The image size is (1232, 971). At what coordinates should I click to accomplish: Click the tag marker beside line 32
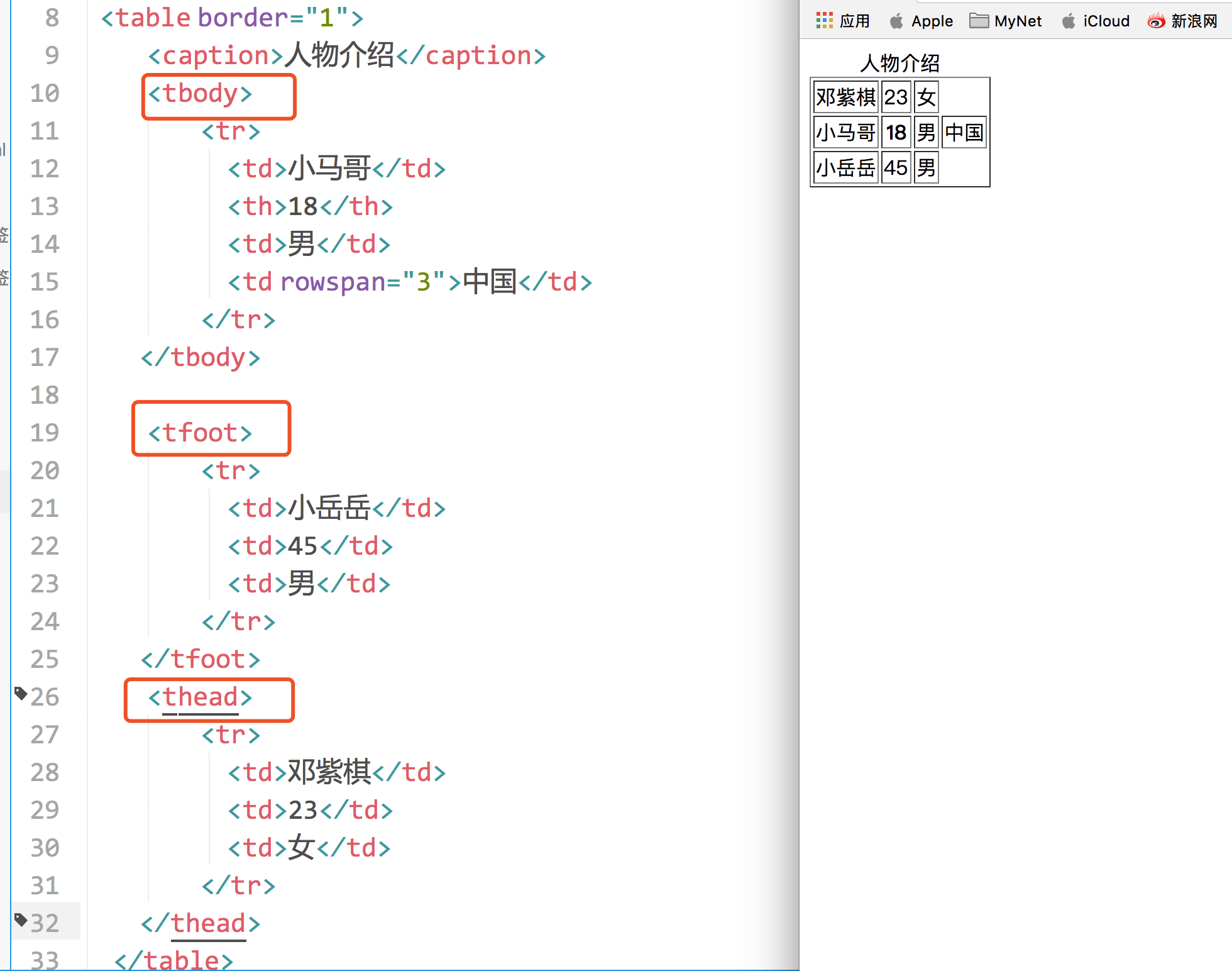[20, 920]
